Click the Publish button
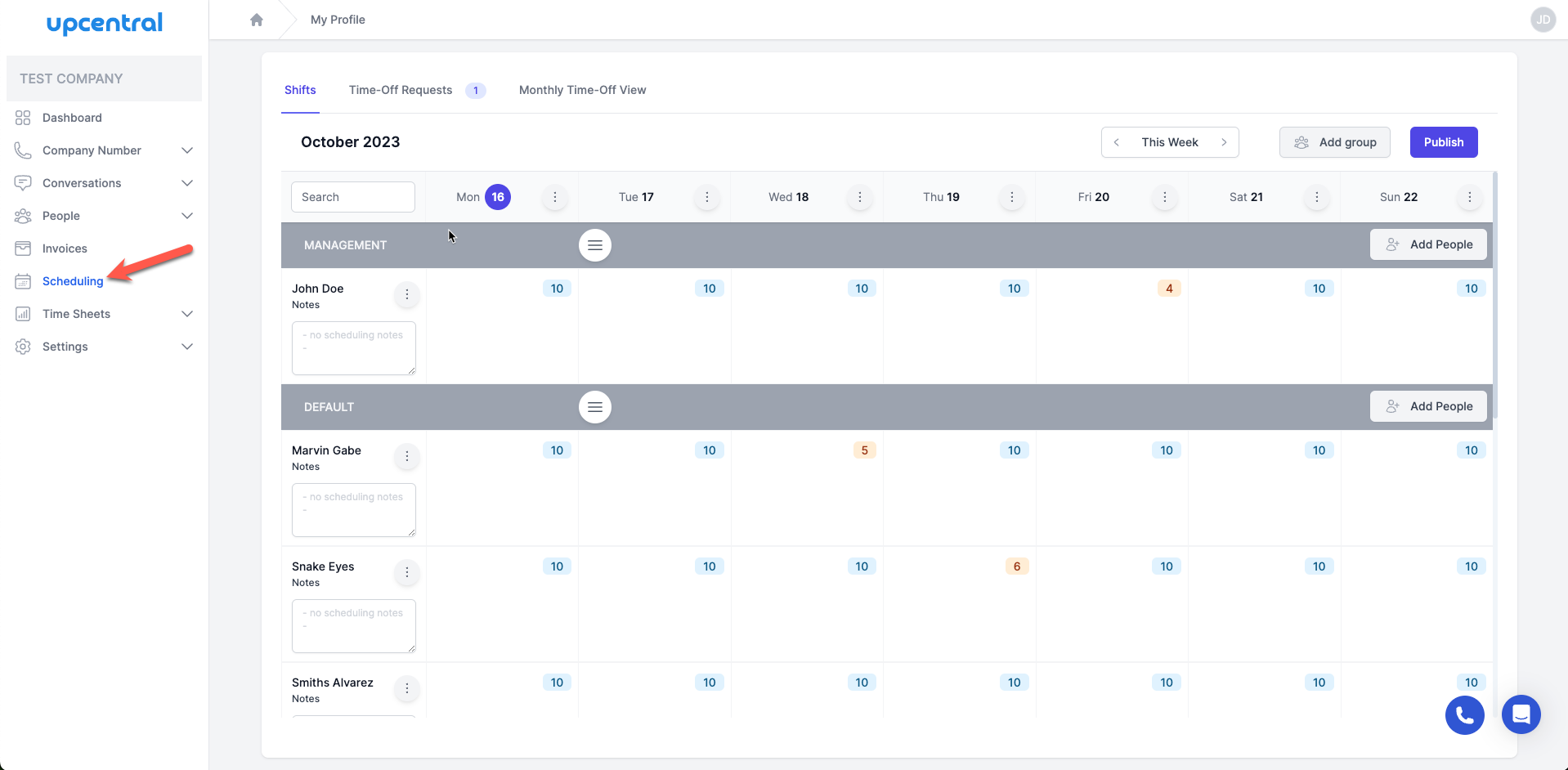Viewport: 1568px width, 770px height. point(1442,141)
